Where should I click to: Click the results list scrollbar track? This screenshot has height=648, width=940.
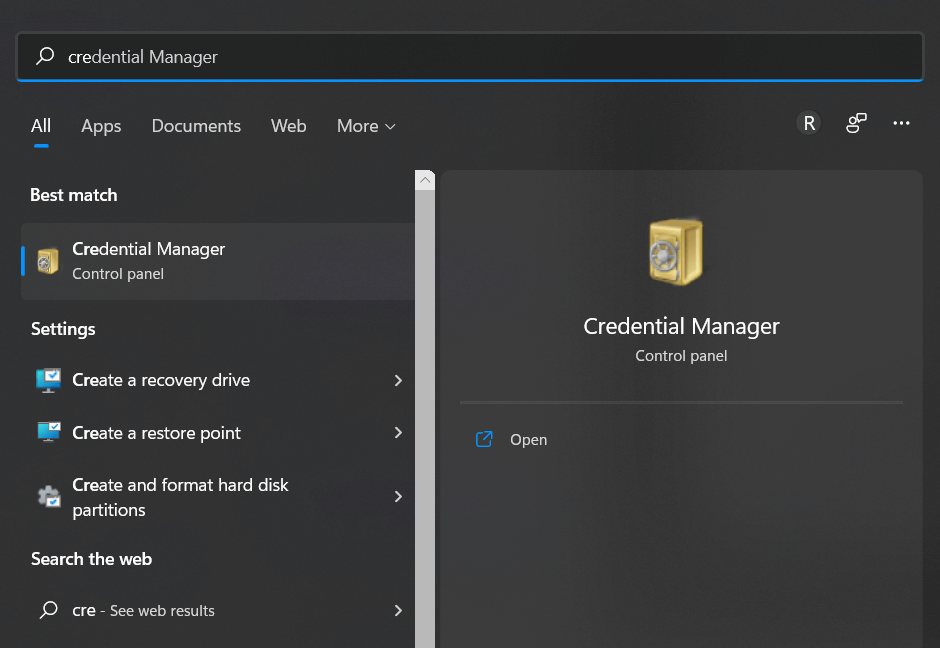pyautogui.click(x=425, y=418)
